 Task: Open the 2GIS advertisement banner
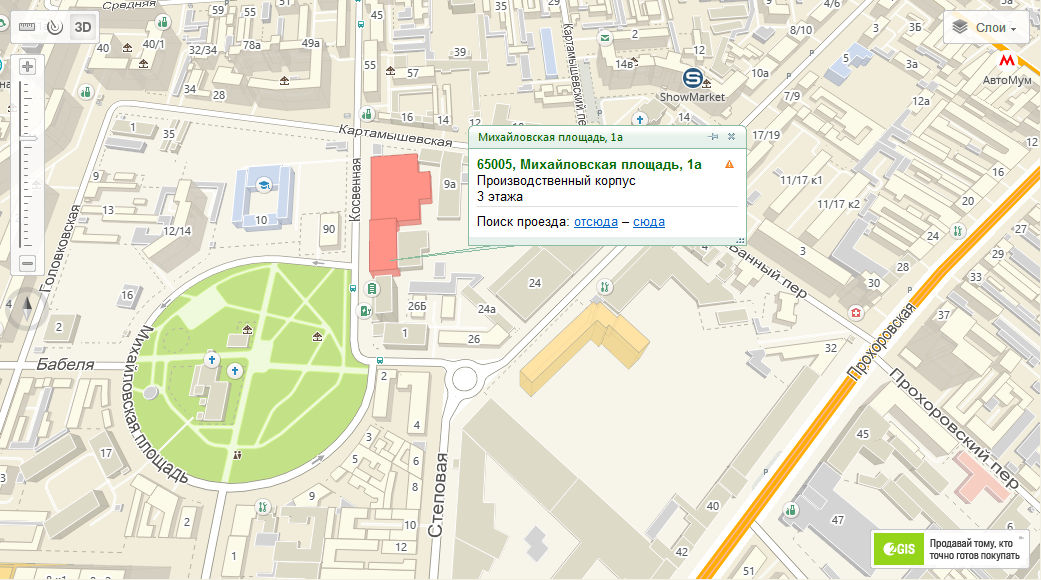(949, 548)
